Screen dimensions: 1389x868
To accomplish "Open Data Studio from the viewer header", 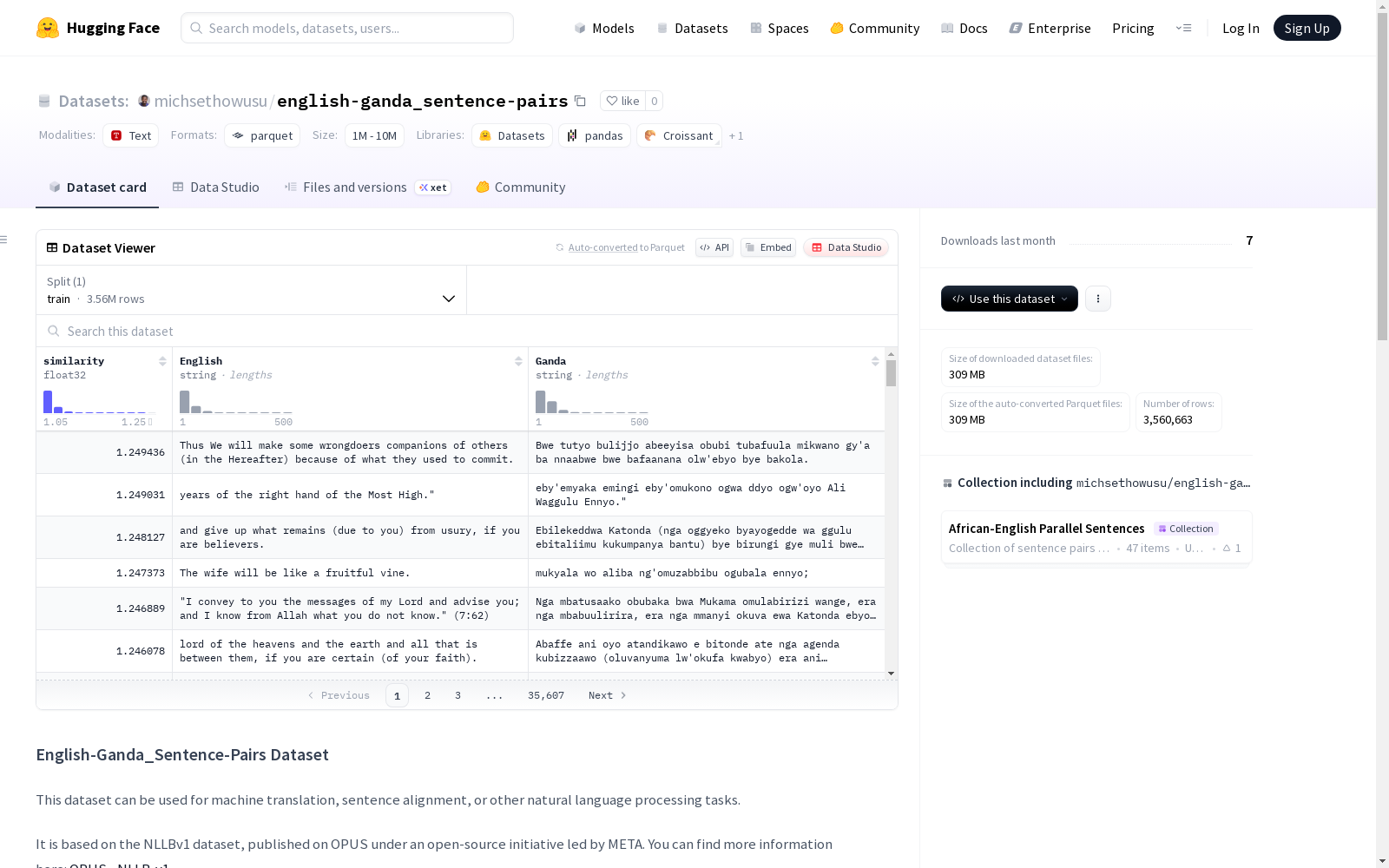I will (846, 247).
